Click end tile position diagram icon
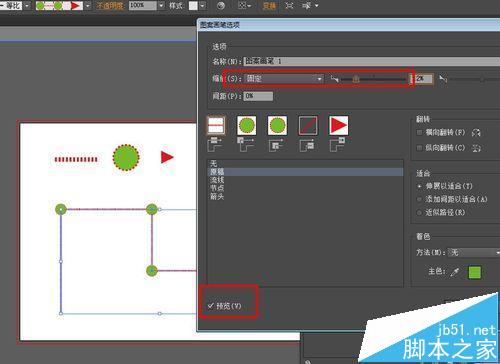This screenshot has width=500, height=364. (337, 144)
